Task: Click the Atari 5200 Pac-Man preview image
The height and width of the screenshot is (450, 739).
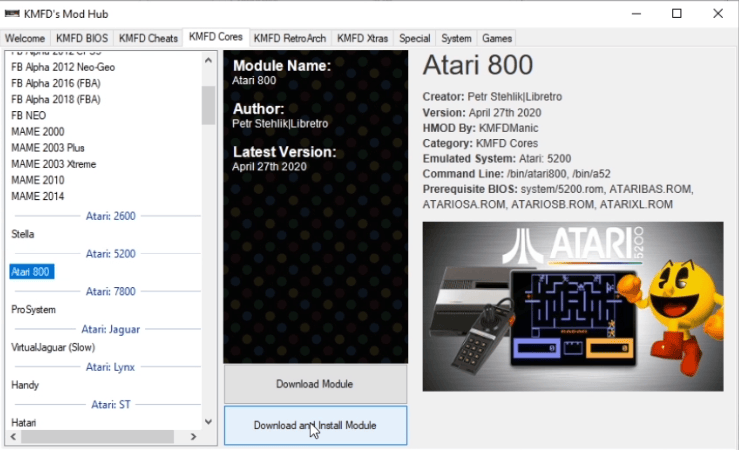Action: coord(573,306)
